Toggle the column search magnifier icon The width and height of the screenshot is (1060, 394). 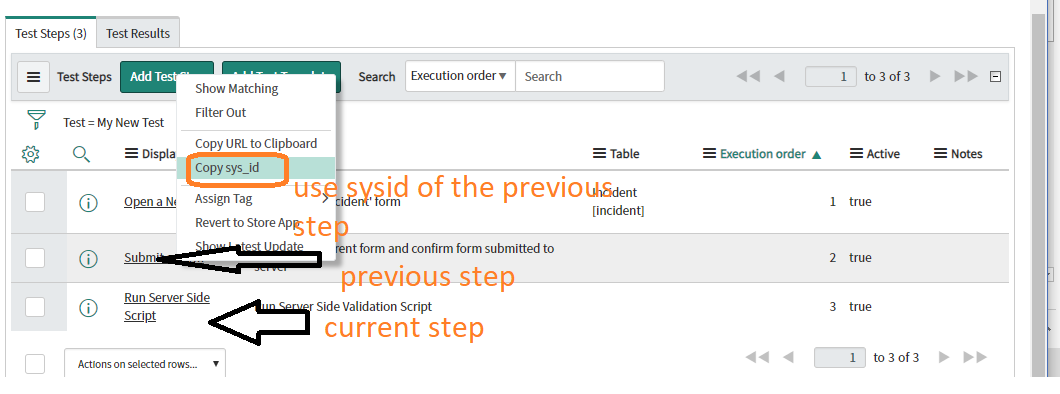point(81,154)
